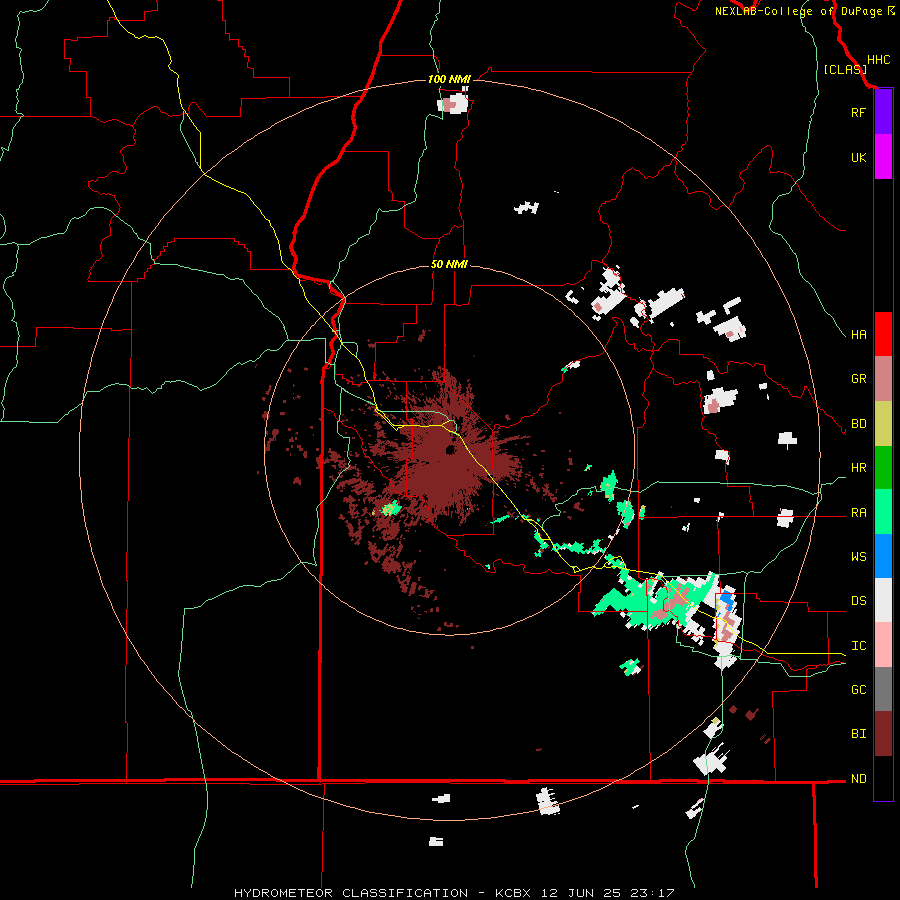Screen dimensions: 900x900
Task: Select the BD yellow legend swatch
Action: (883, 424)
